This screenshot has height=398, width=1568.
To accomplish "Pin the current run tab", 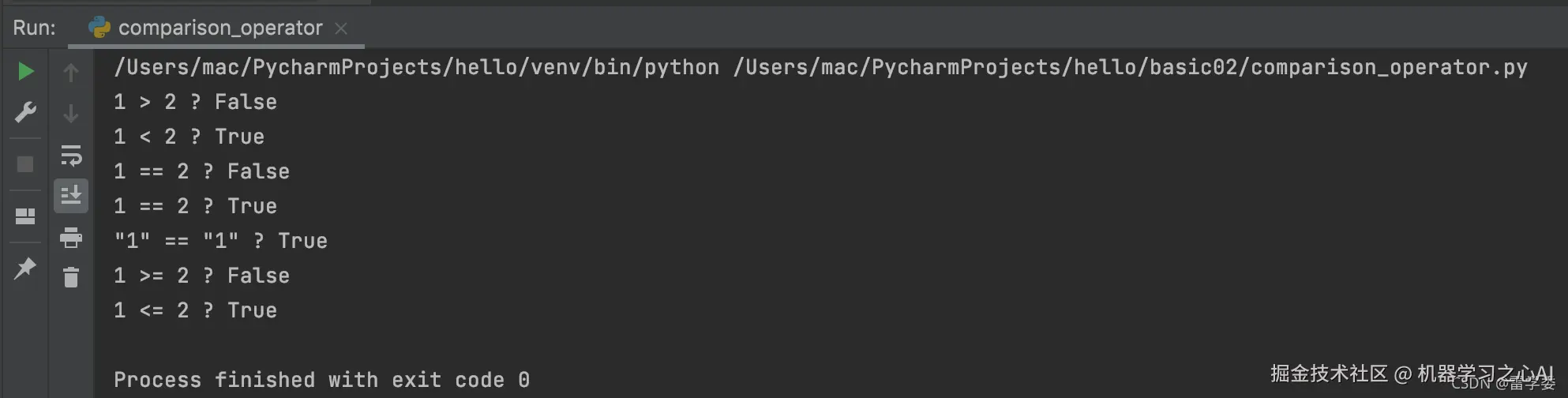I will point(25,268).
